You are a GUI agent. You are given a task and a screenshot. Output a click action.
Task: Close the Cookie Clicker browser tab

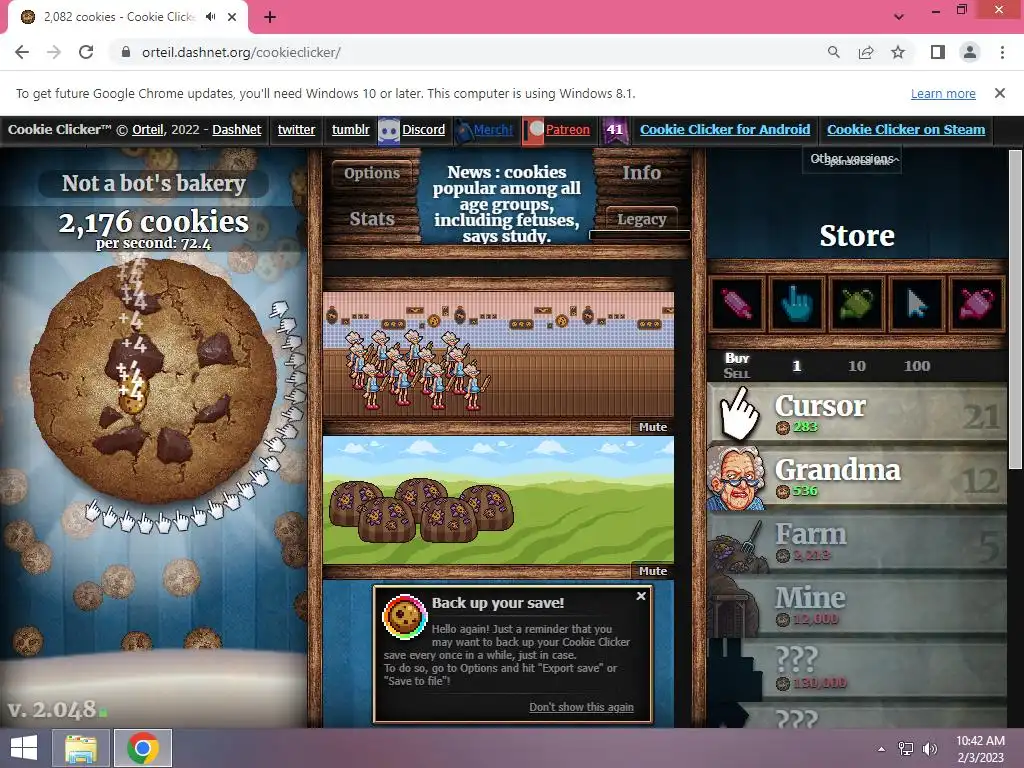pos(232,17)
